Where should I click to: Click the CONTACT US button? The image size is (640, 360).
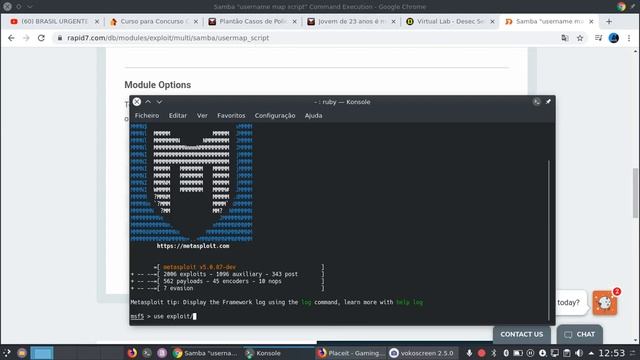pos(522,334)
